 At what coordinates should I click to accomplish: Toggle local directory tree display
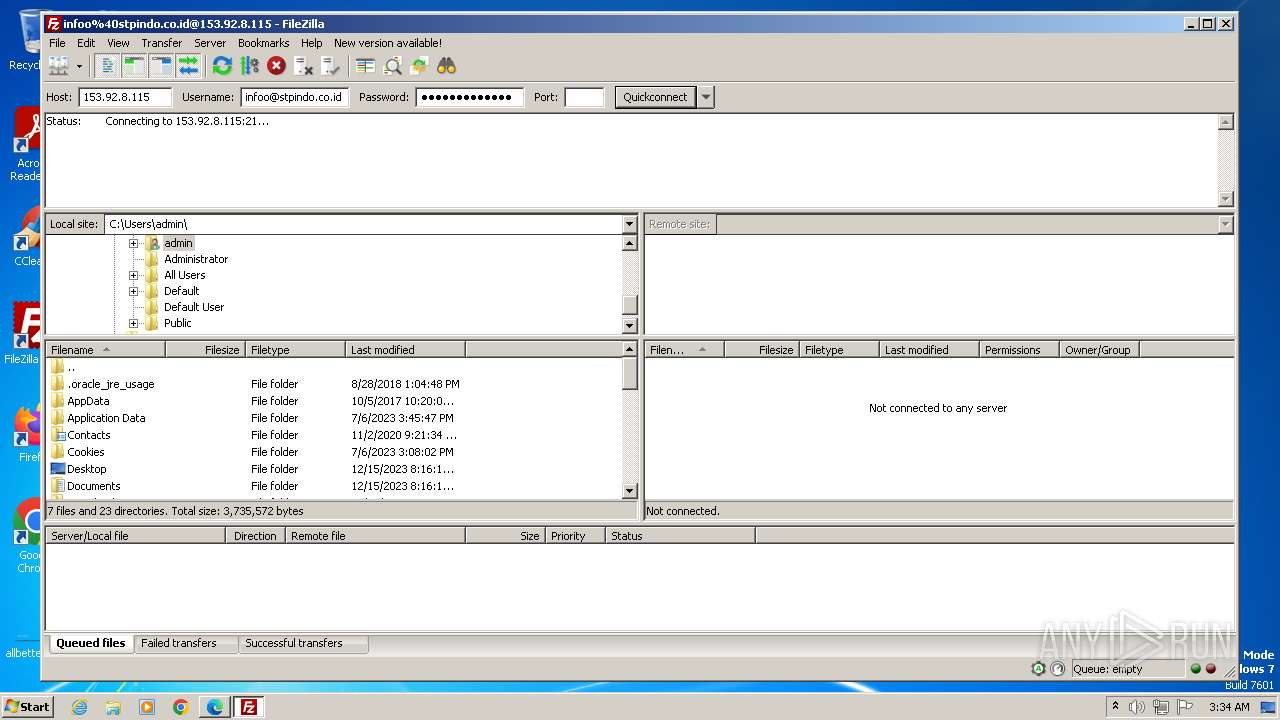(x=134, y=66)
